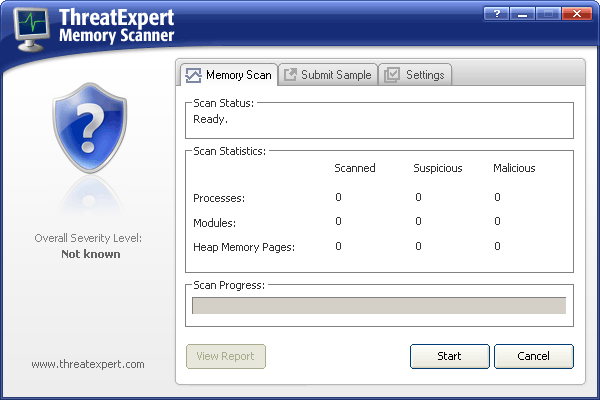Click the blue question-mark shield icon

point(90,128)
